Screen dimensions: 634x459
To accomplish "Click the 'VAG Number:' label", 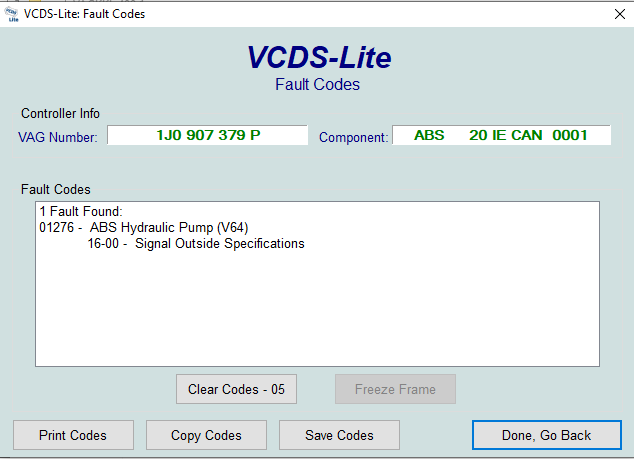I will pos(58,137).
